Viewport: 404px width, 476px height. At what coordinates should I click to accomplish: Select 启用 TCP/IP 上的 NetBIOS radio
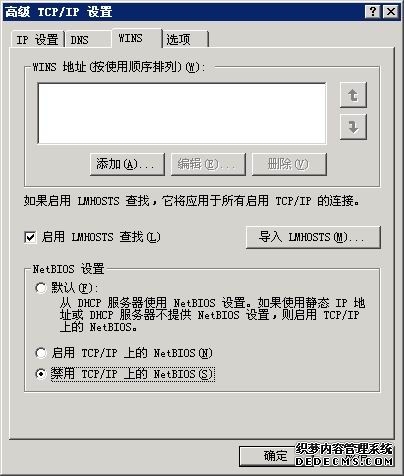pos(41,353)
